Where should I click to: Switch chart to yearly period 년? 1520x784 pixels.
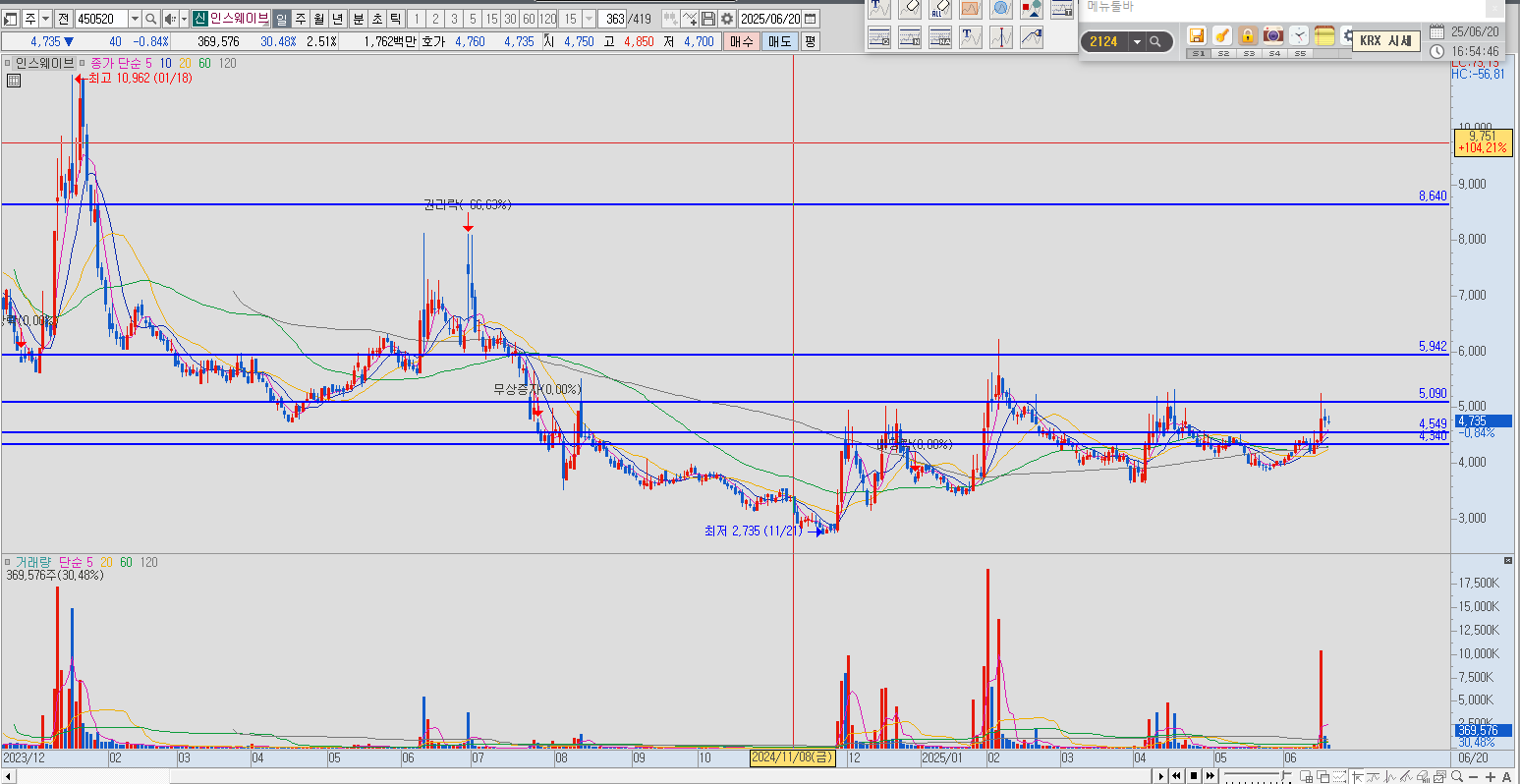[x=337, y=19]
